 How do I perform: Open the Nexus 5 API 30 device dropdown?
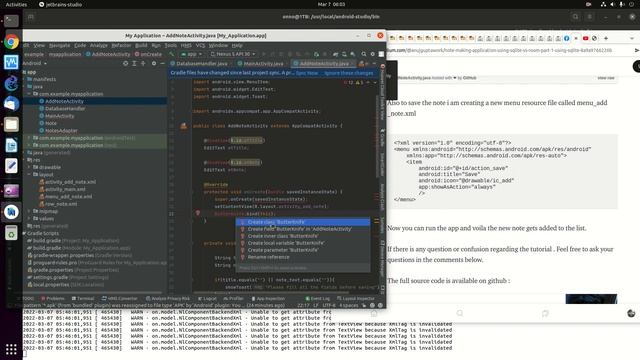tap(233, 54)
